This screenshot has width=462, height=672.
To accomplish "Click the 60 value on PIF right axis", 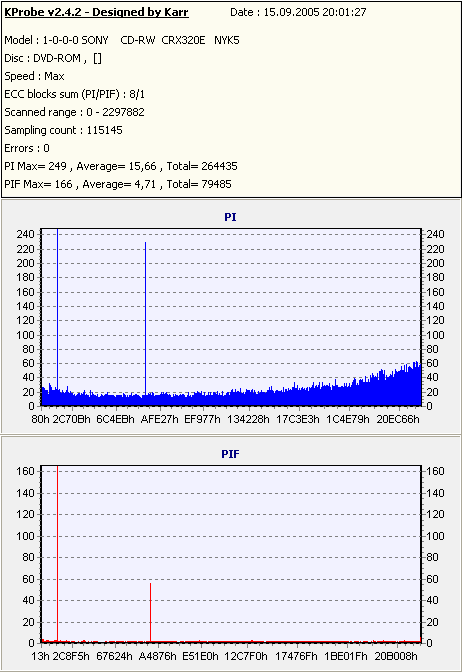I will pyautogui.click(x=432, y=579).
